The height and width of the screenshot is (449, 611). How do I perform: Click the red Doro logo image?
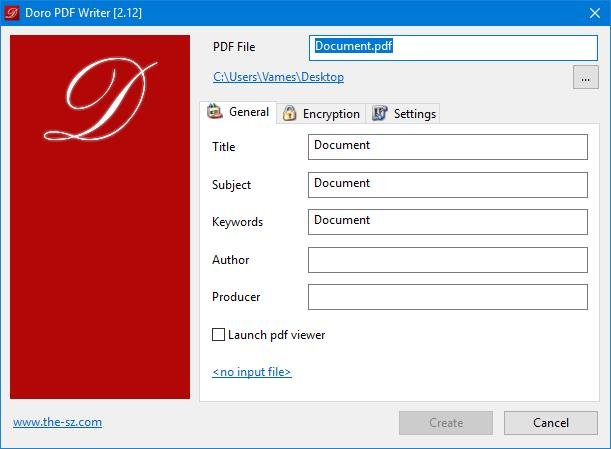point(100,217)
